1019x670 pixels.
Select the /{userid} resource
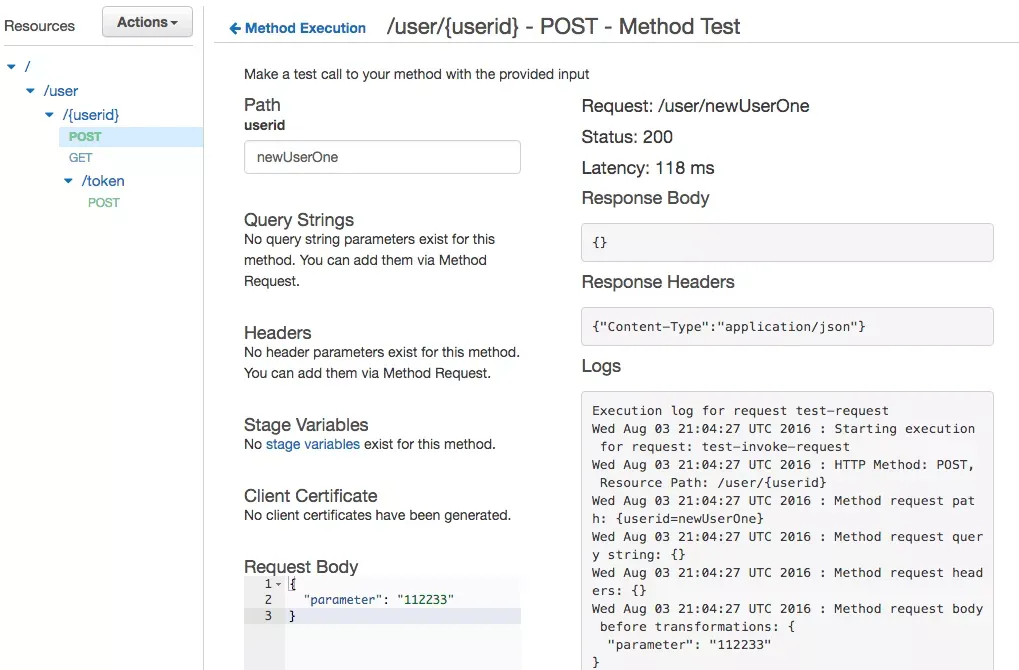click(x=91, y=115)
